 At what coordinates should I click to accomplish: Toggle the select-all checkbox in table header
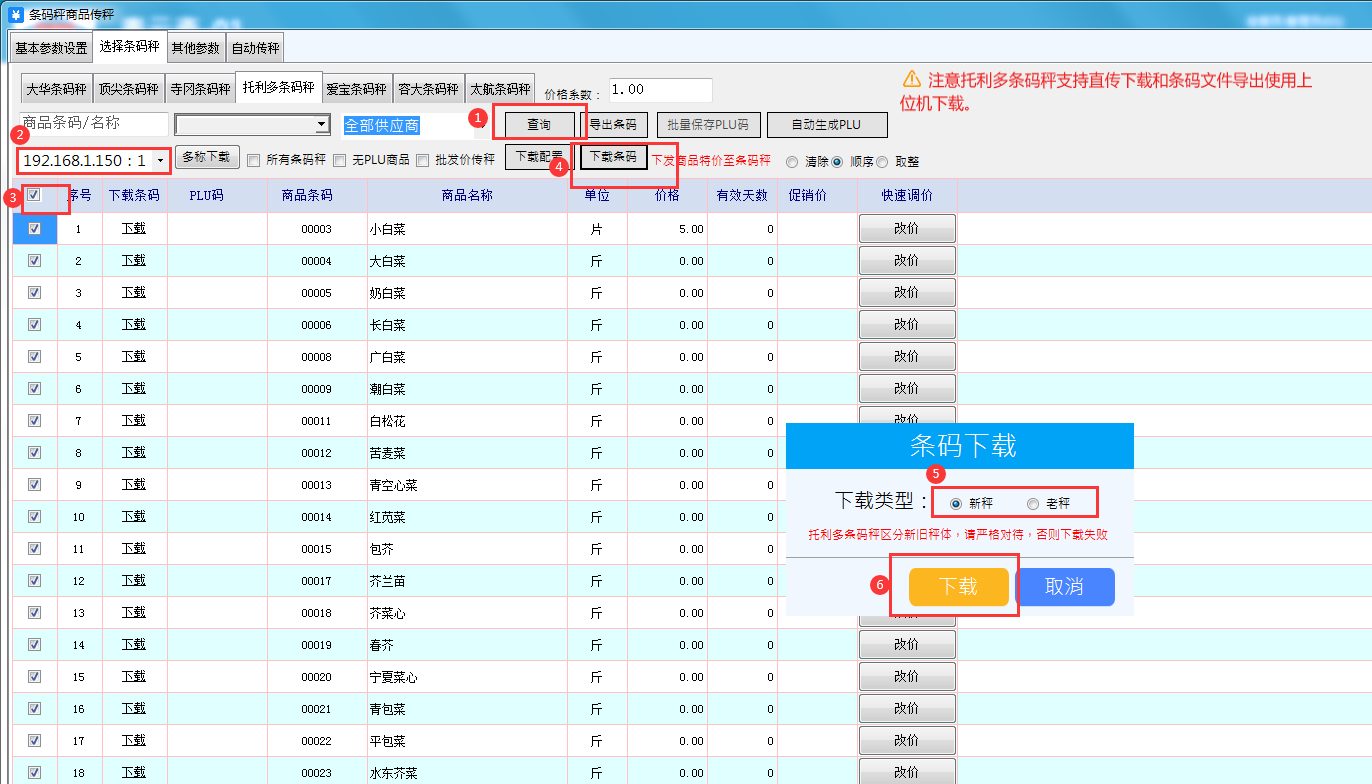(x=34, y=195)
